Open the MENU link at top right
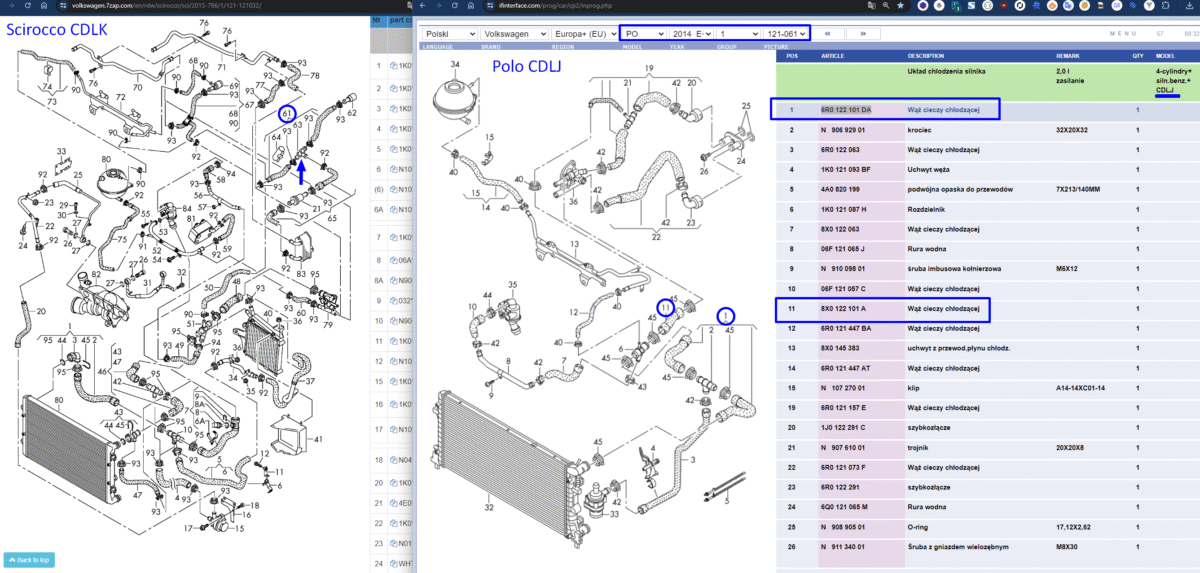This screenshot has height=573, width=1200. pyautogui.click(x=1124, y=34)
